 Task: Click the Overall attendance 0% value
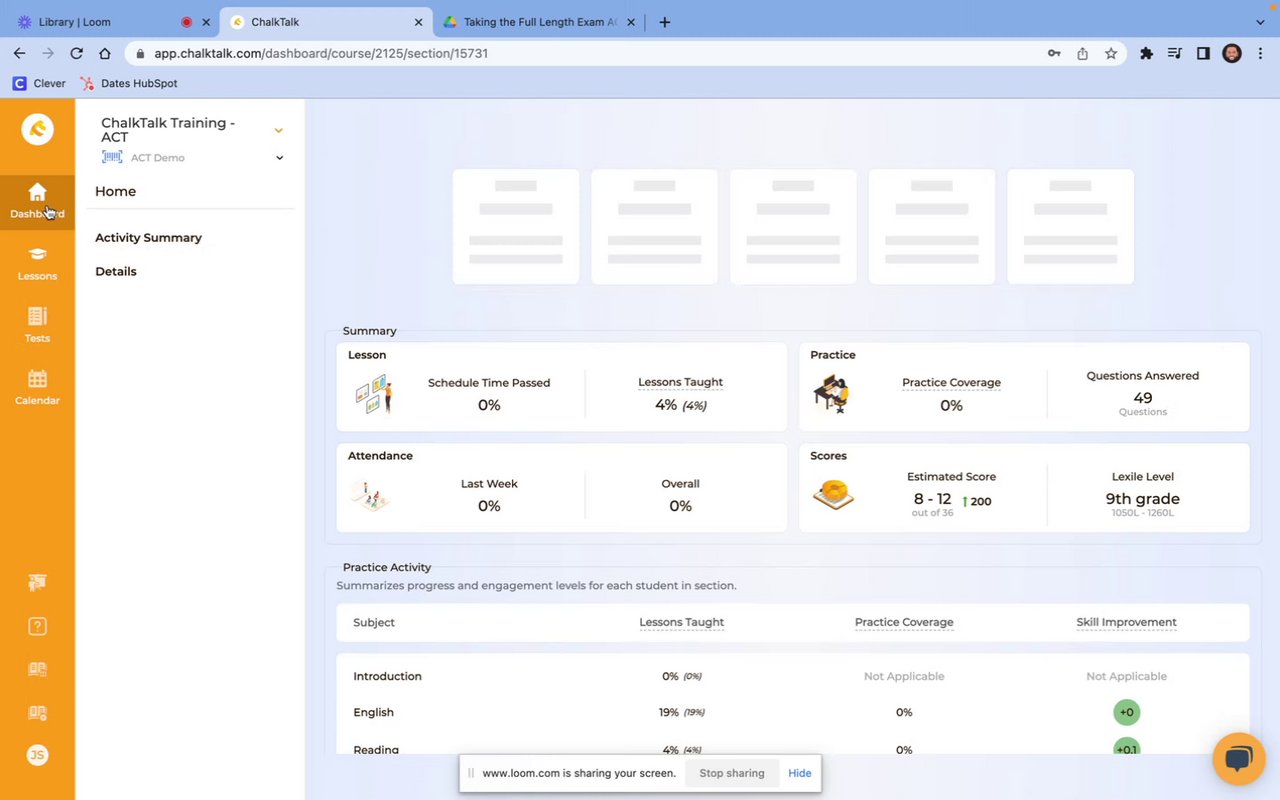(680, 506)
